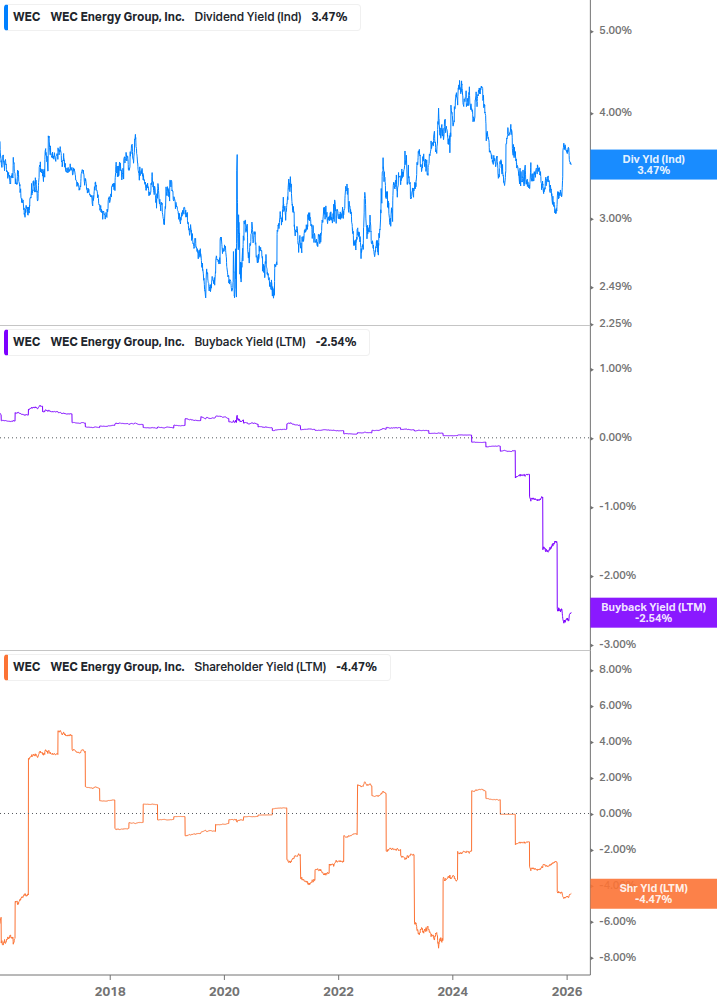Click the 3.00% tick on the dividend yield axis
Image resolution: width=717 pixels, height=1005 pixels.
[x=615, y=219]
